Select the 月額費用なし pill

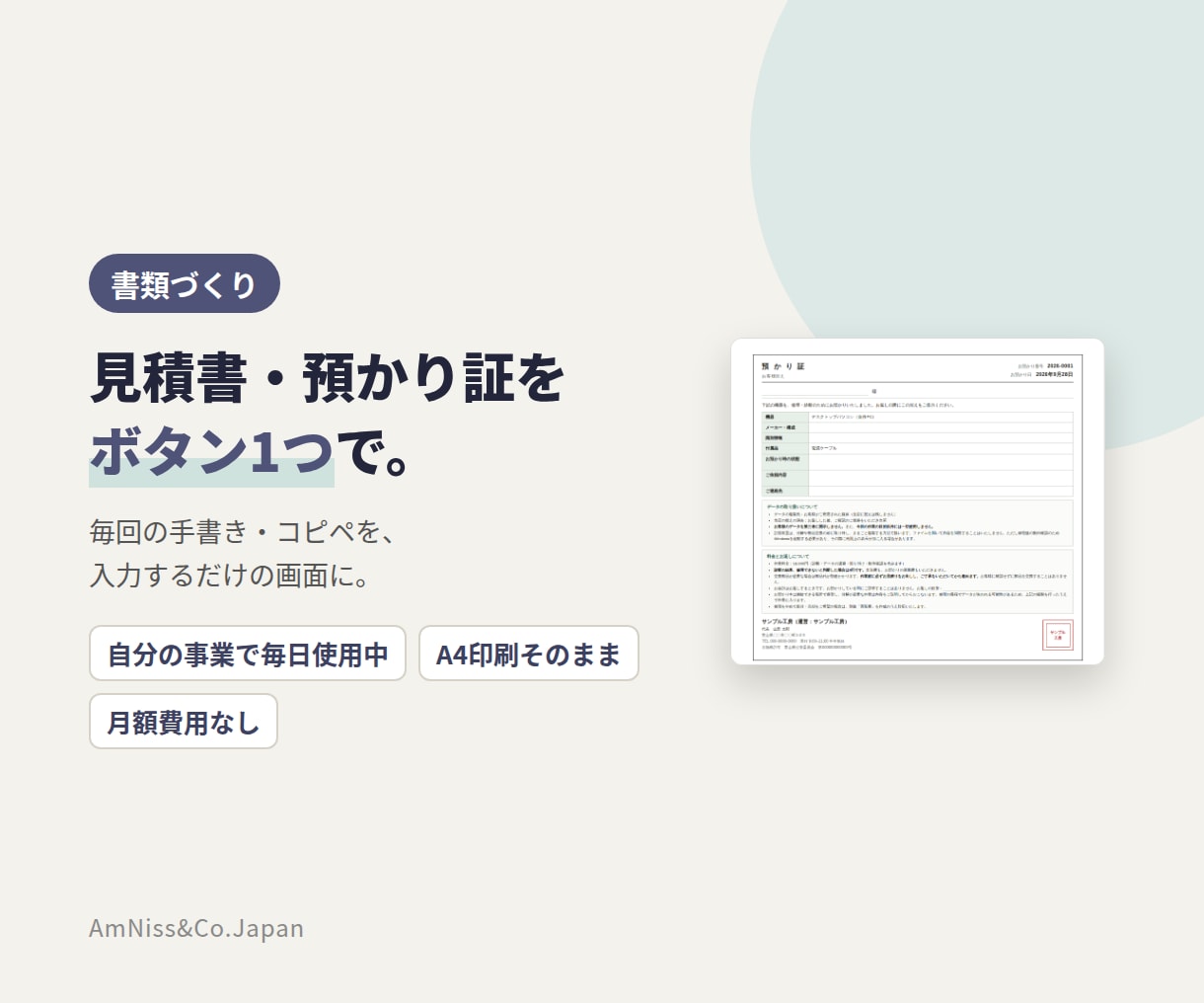[184, 722]
